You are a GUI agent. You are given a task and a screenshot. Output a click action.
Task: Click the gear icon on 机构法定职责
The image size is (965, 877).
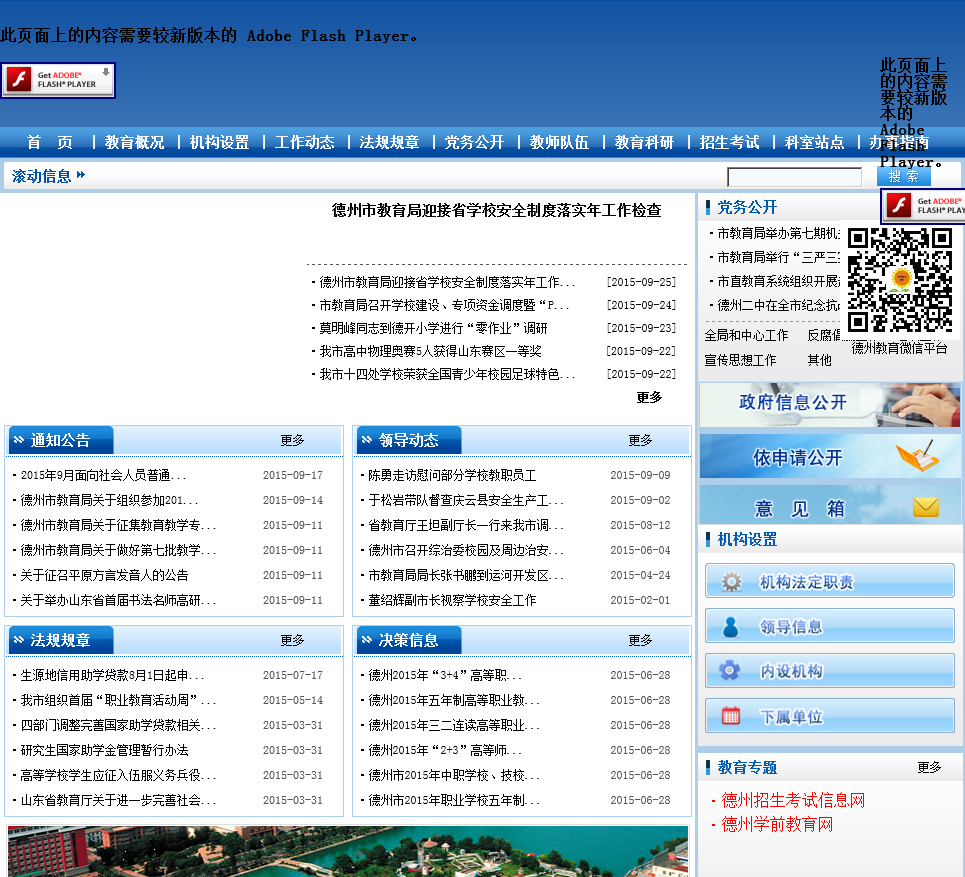[x=731, y=582]
